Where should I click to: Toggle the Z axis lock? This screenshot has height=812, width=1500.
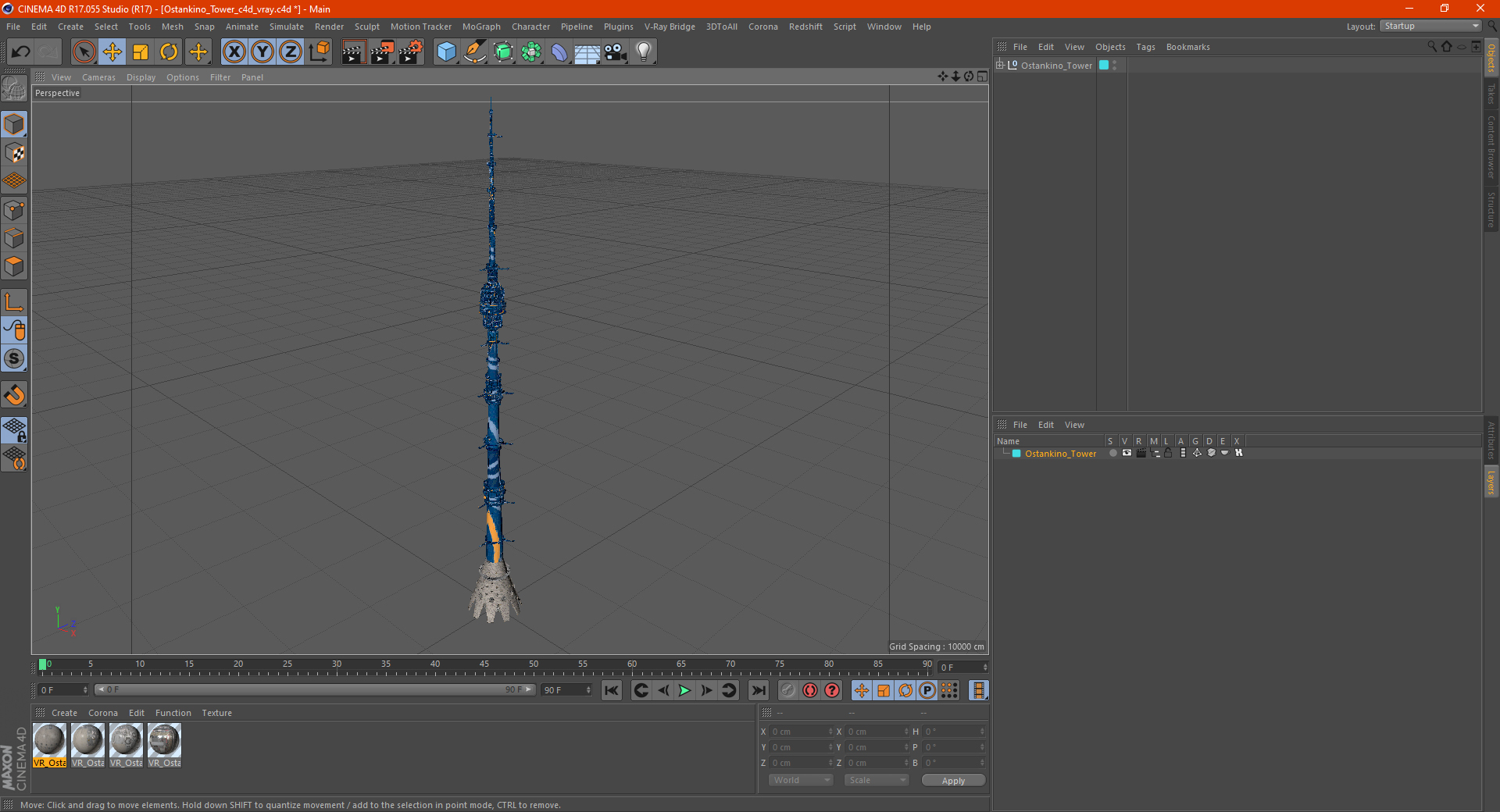coord(291,52)
